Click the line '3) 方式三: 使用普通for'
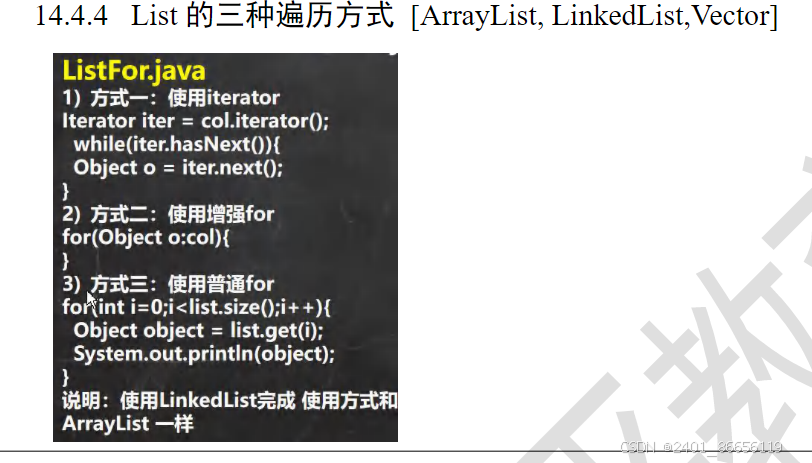812x463 pixels. point(168,284)
